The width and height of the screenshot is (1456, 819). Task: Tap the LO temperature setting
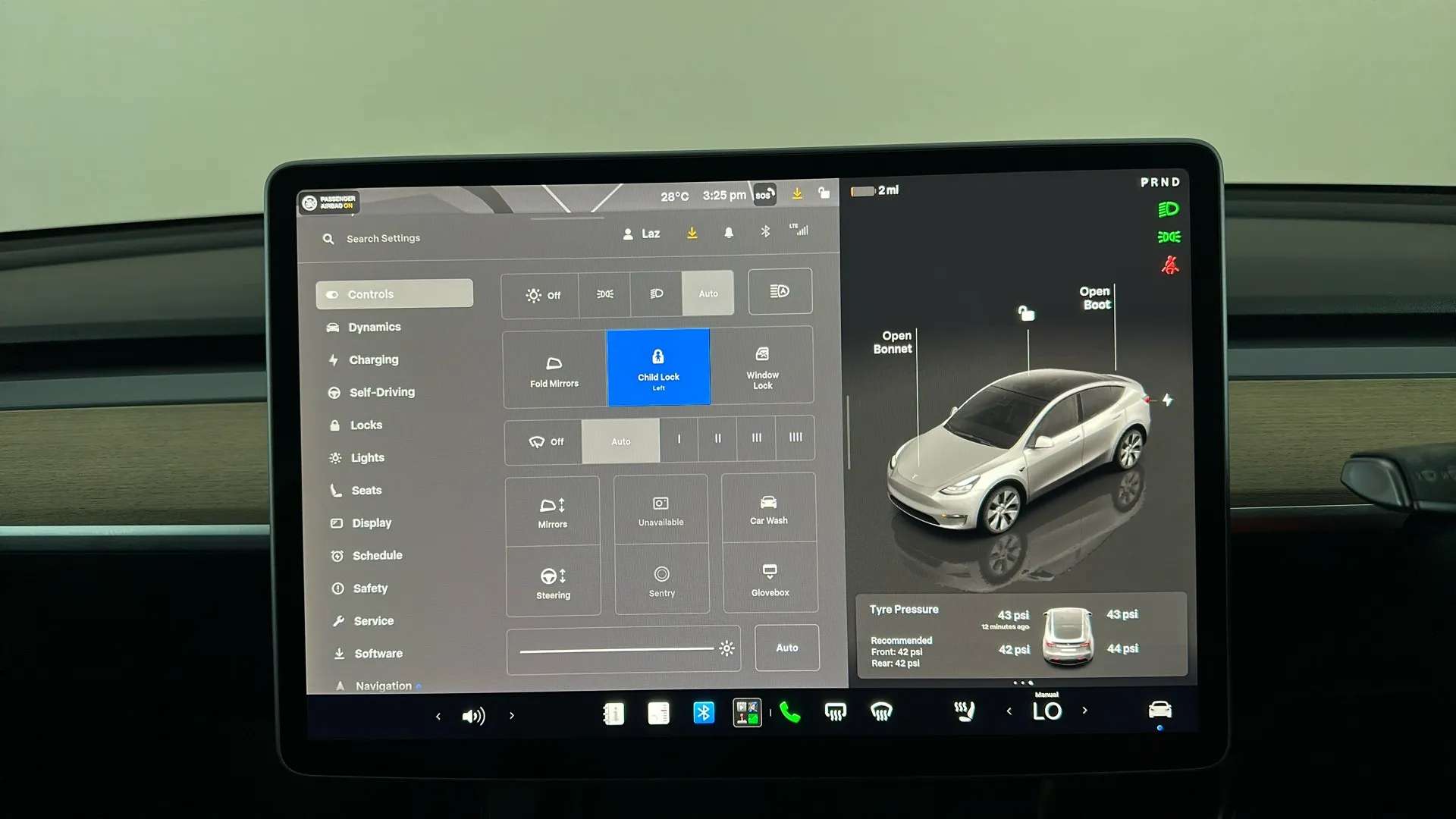tap(1047, 711)
